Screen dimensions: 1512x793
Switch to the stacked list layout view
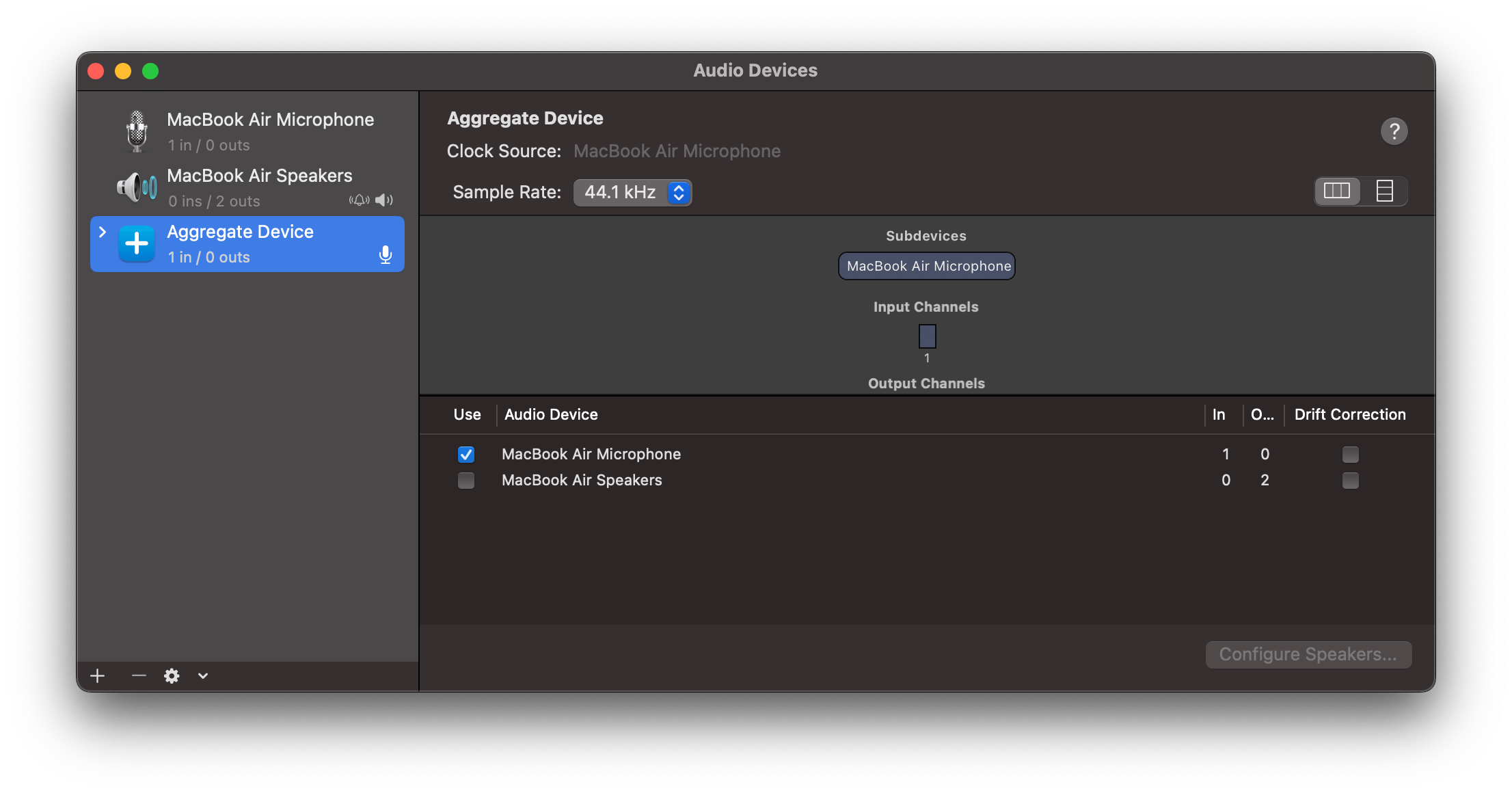point(1386,191)
